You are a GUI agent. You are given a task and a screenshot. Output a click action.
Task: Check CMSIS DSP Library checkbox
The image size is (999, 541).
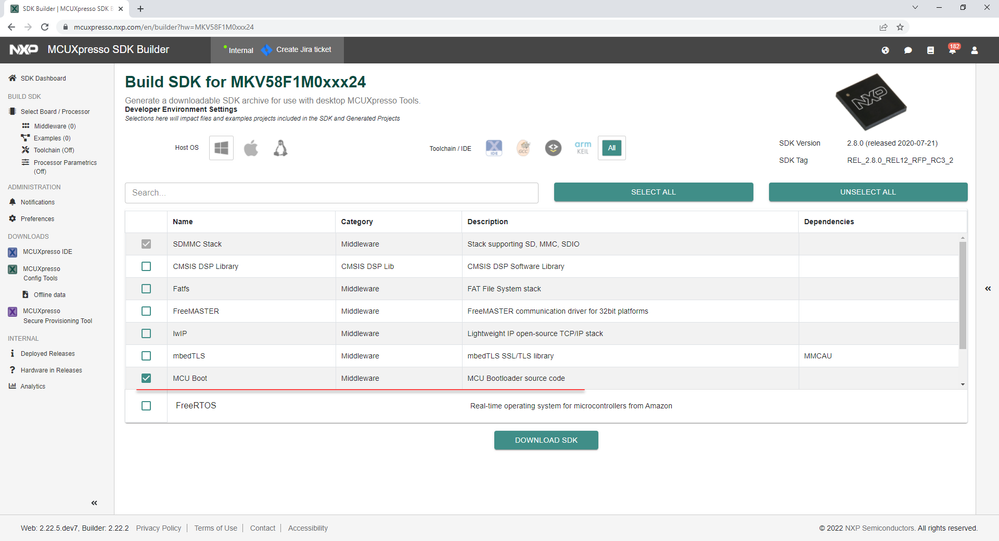pyautogui.click(x=146, y=266)
